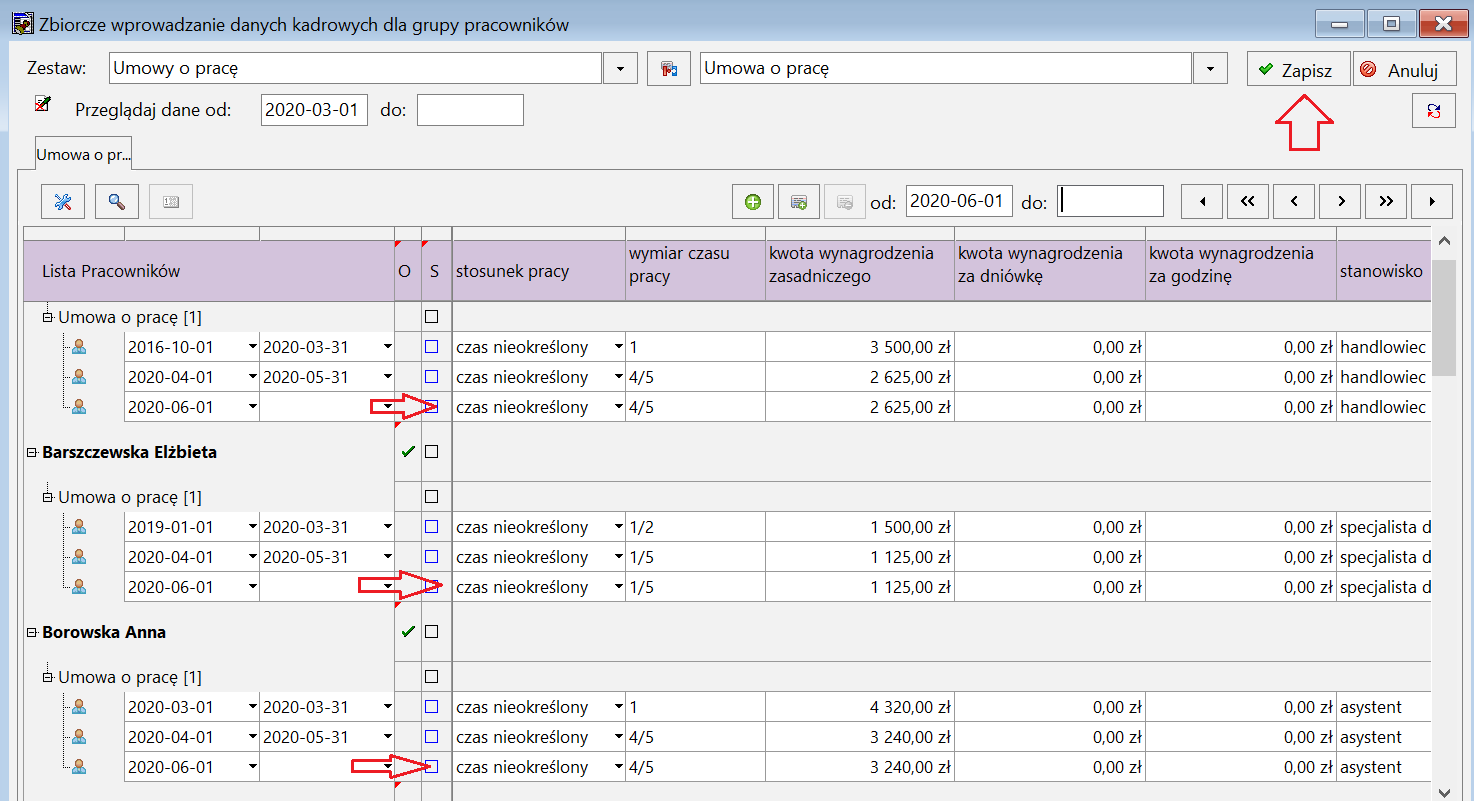
Task: Open the 'Umowa o pracę' combo box dropdown arrow
Action: (1210, 69)
